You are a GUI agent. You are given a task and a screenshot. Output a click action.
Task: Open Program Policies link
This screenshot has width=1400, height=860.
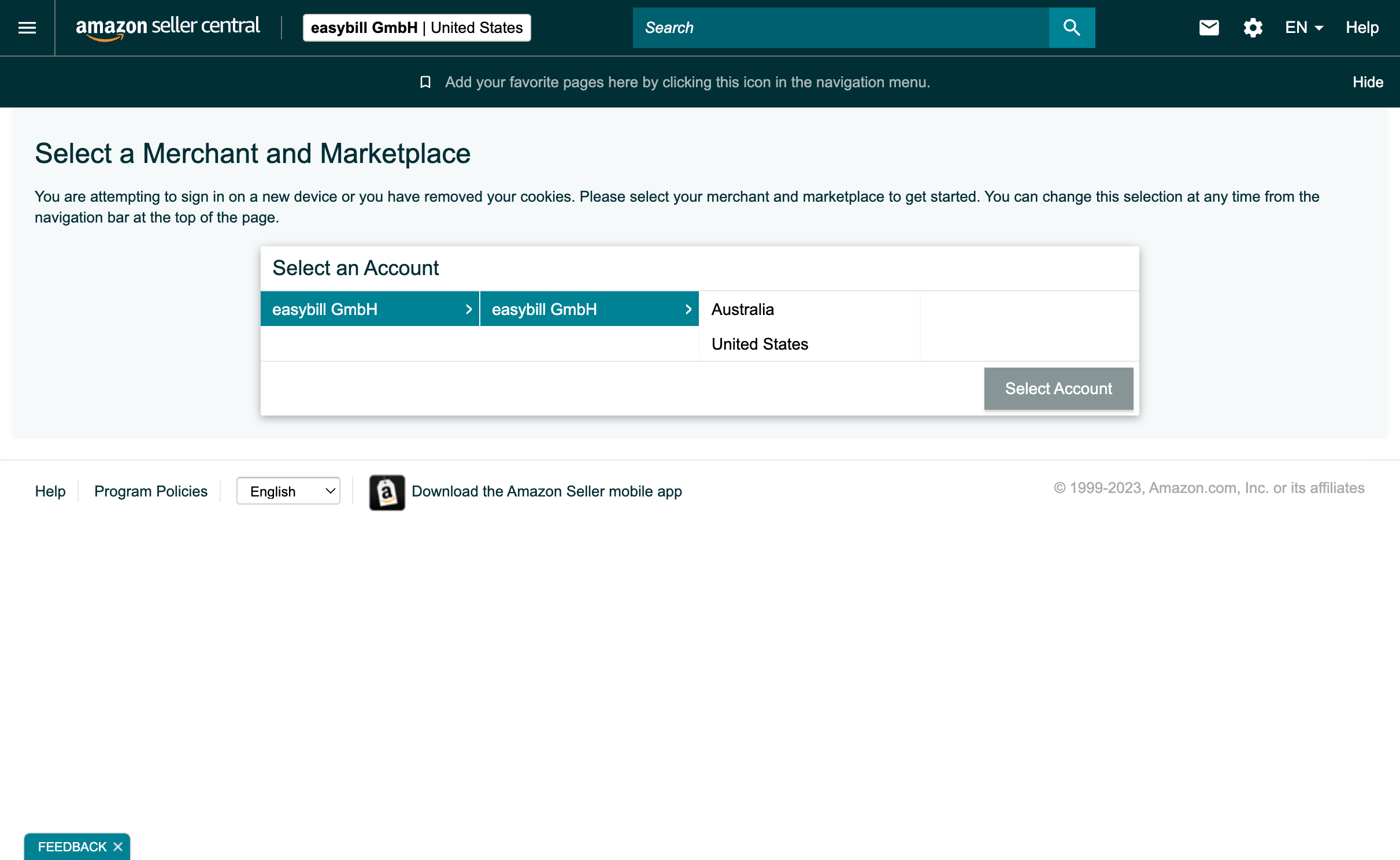(151, 491)
